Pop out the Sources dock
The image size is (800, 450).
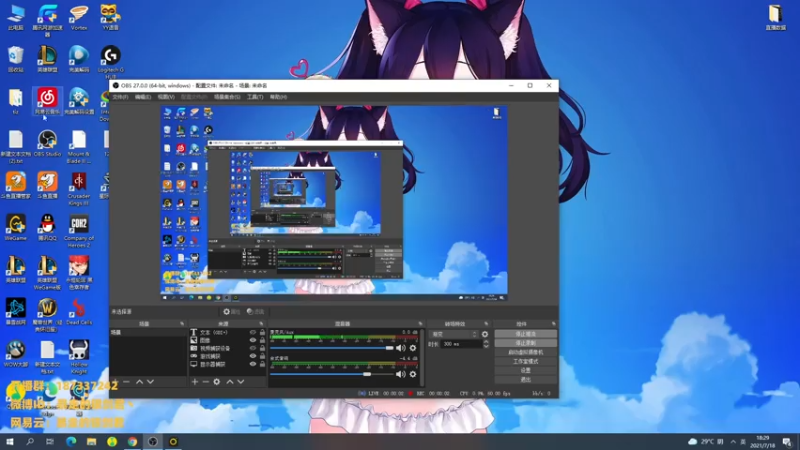(261, 323)
